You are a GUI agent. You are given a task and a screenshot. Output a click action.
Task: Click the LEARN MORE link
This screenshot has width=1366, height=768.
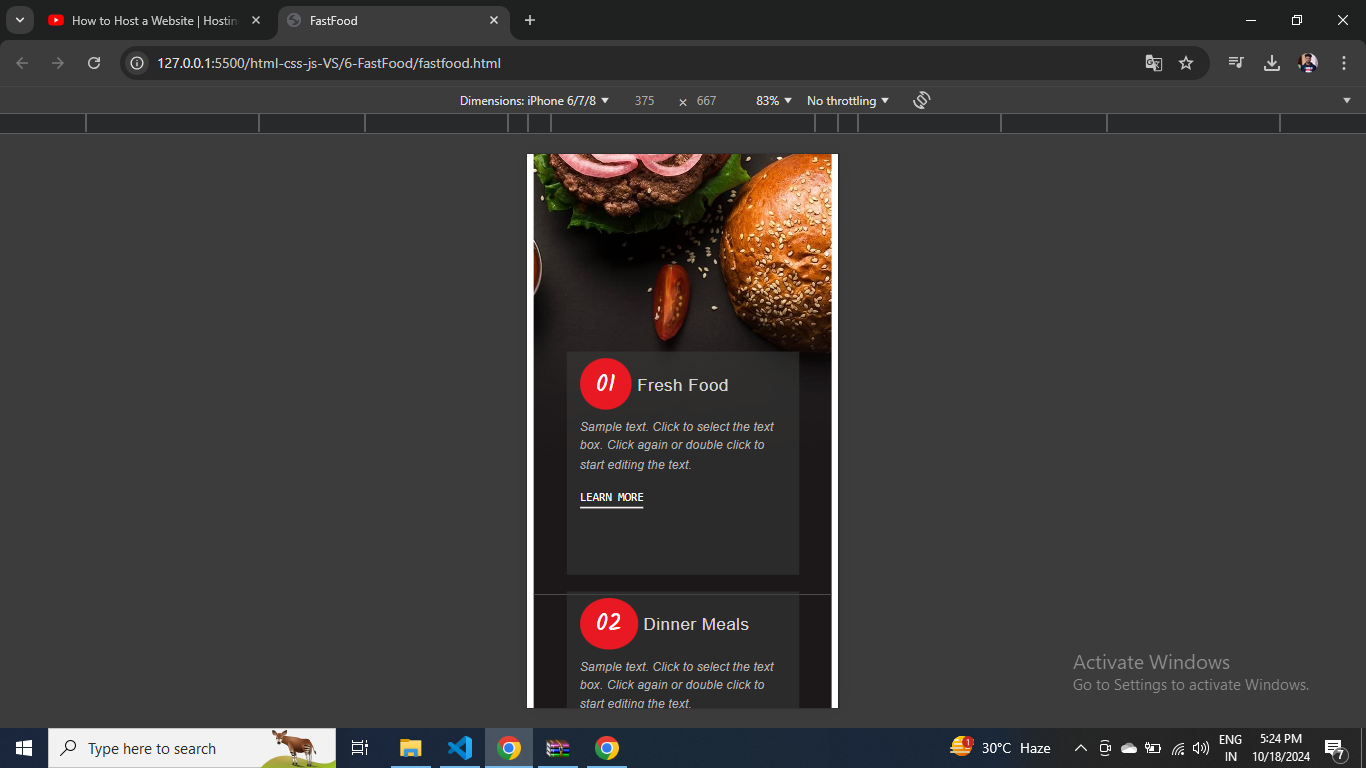pyautogui.click(x=612, y=498)
